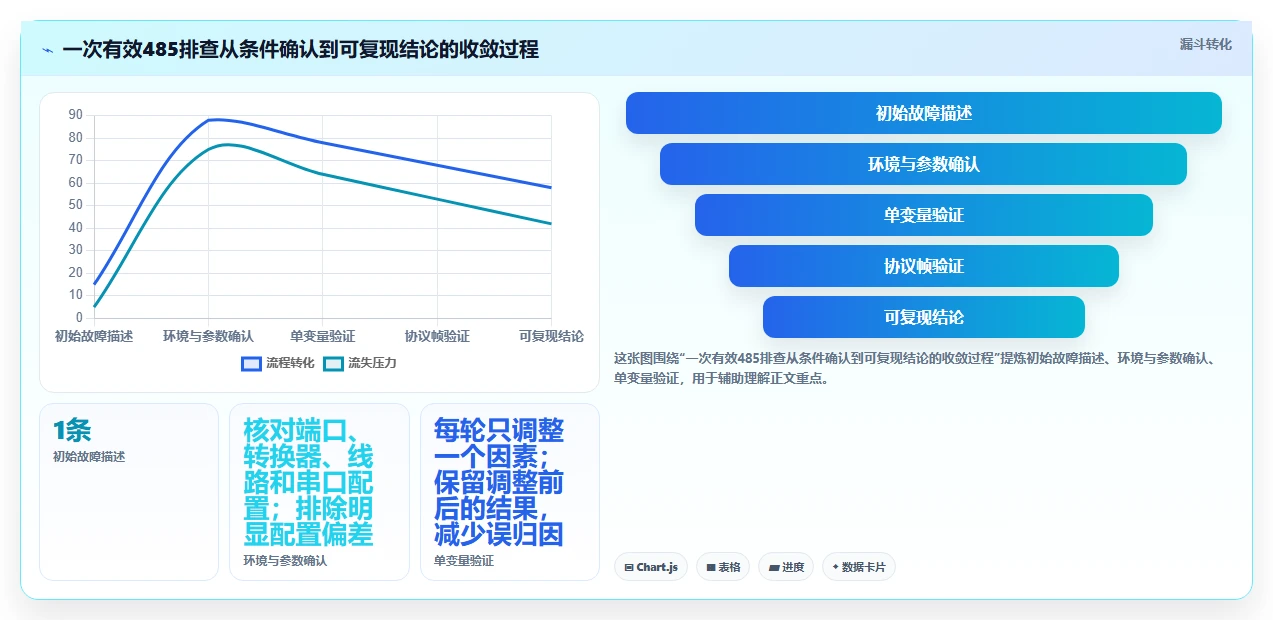Select the 初始故障描述 funnel stage
This screenshot has width=1273, height=620.
tap(924, 113)
